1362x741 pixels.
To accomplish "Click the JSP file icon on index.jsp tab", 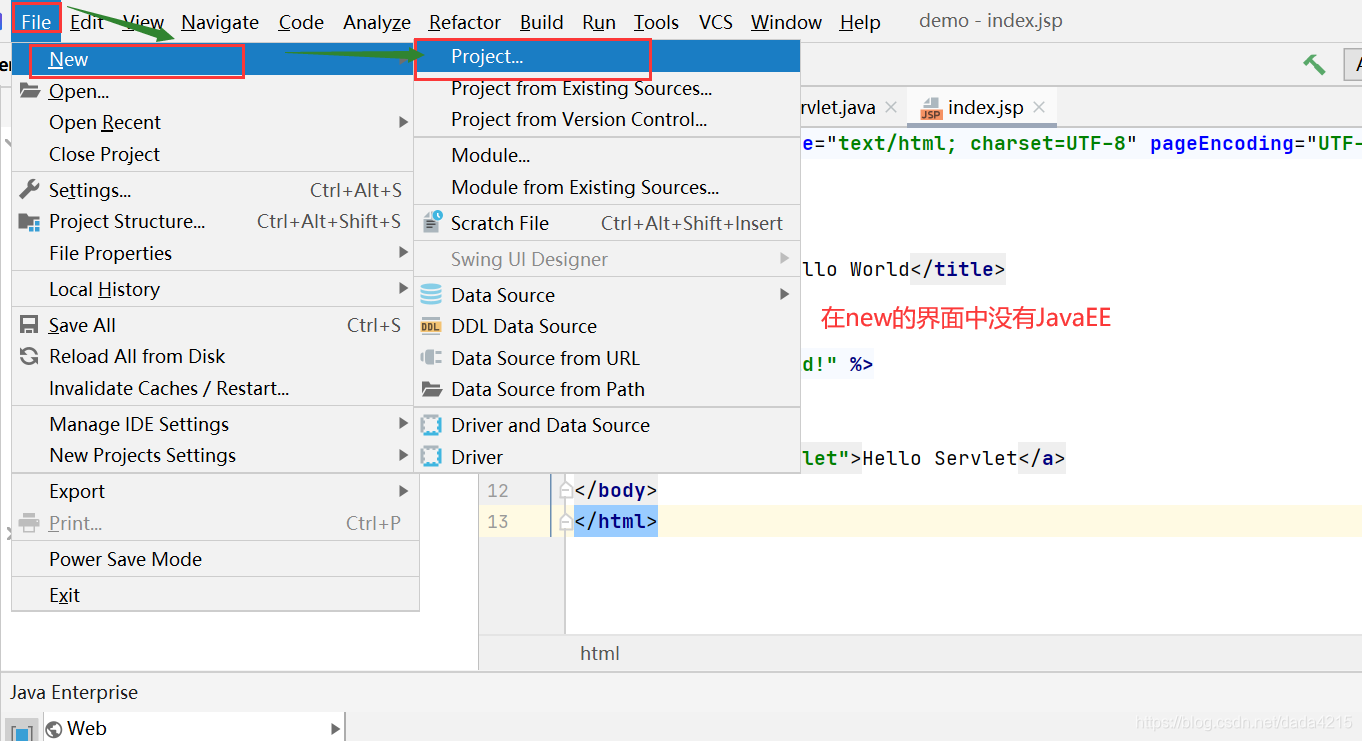I will 931,108.
